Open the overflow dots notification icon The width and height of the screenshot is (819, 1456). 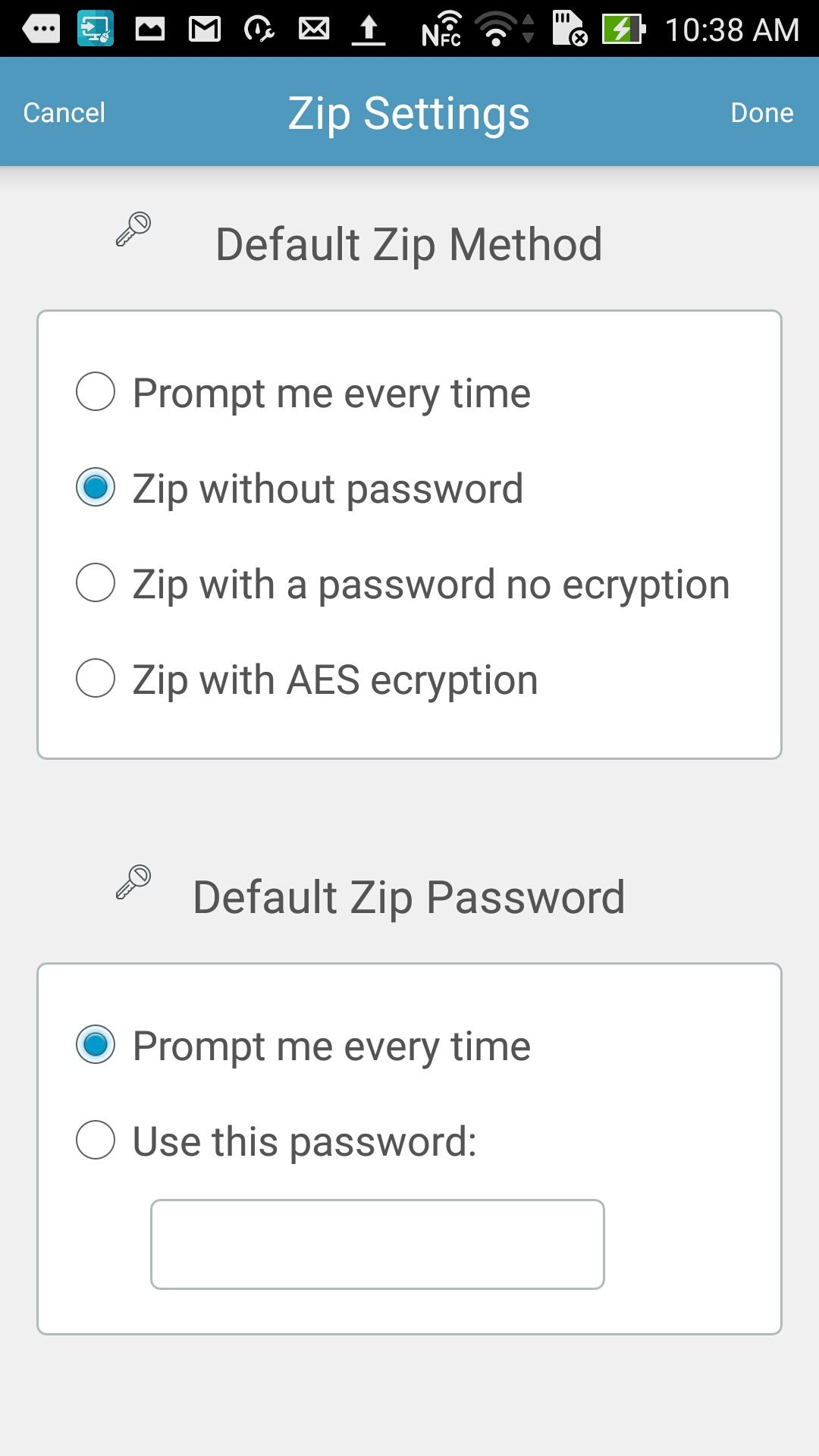click(x=42, y=28)
